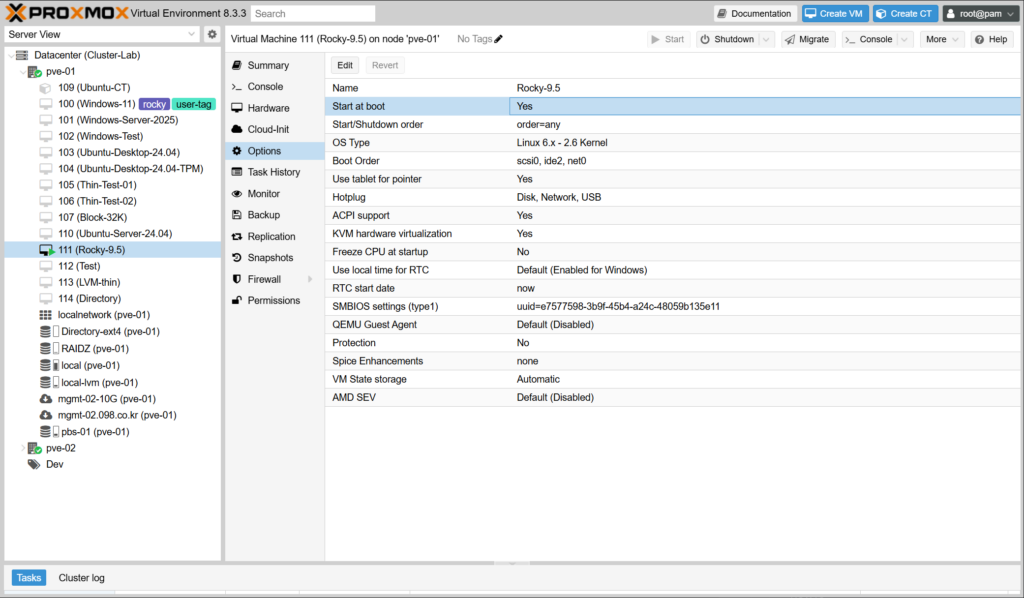Image resolution: width=1024 pixels, height=598 pixels.
Task: Click the gear icon beside Server View
Action: click(x=212, y=34)
